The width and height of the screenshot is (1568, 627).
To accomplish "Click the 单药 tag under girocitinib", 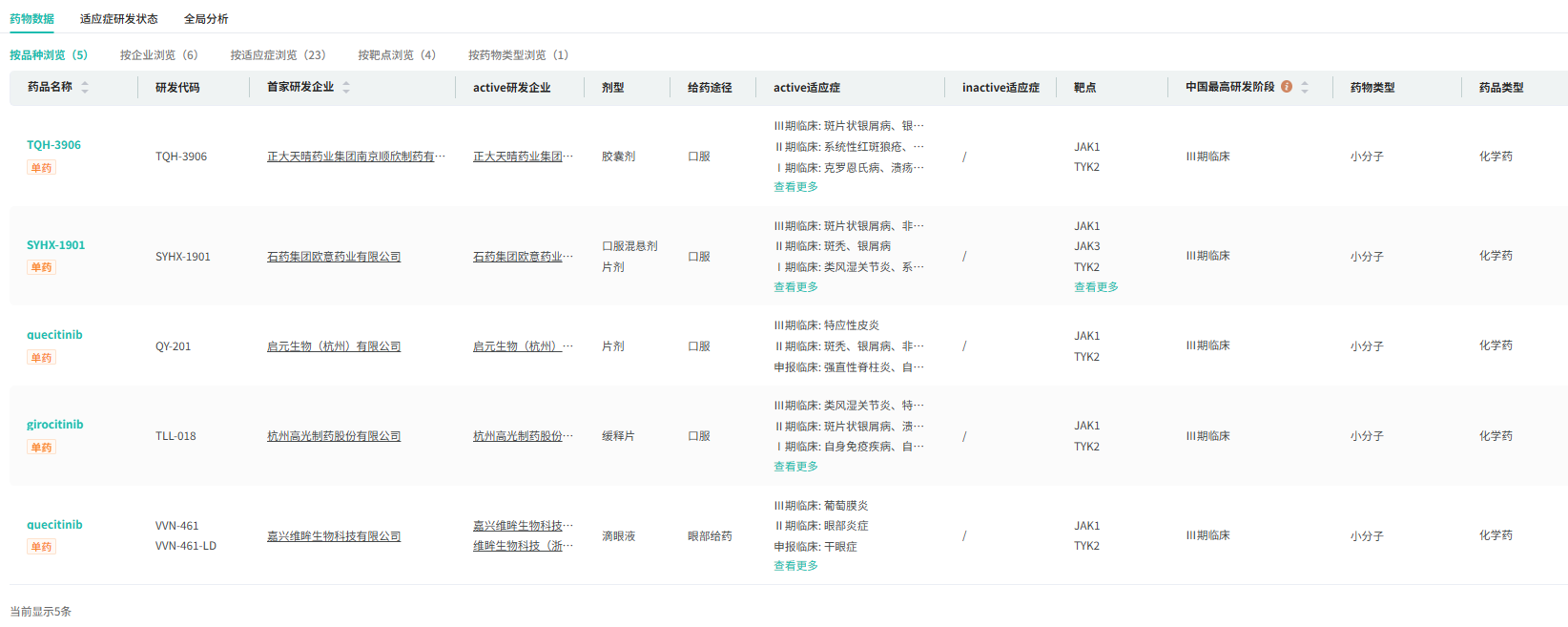I will 42,448.
